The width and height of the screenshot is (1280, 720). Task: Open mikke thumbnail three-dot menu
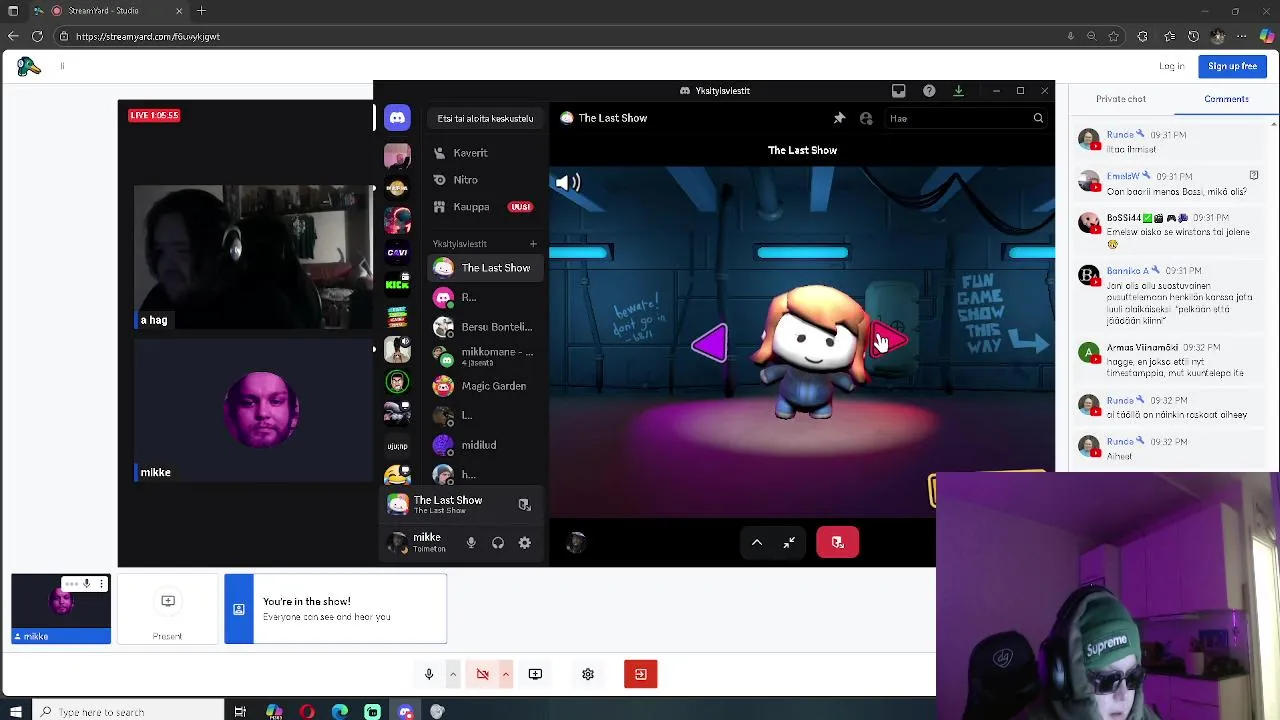point(101,584)
